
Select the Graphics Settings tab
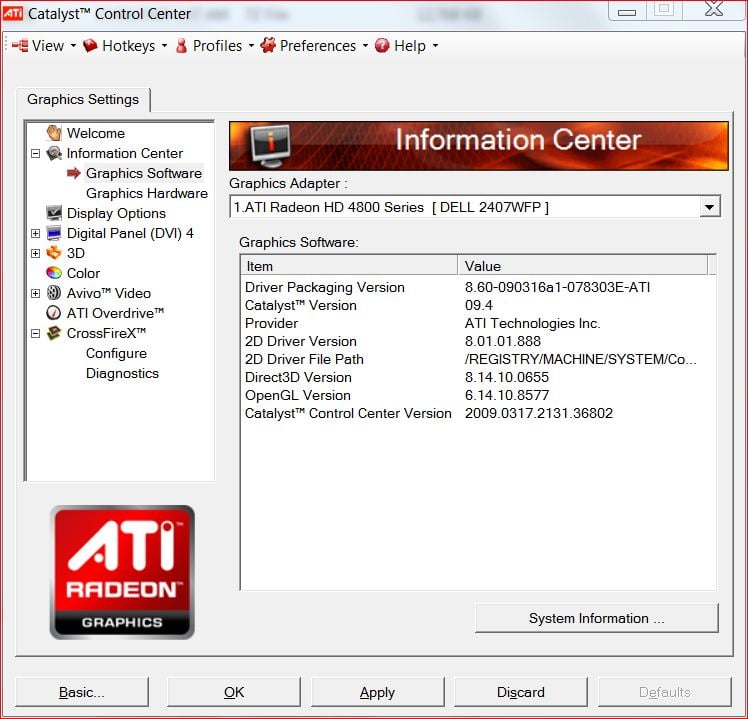pos(83,99)
